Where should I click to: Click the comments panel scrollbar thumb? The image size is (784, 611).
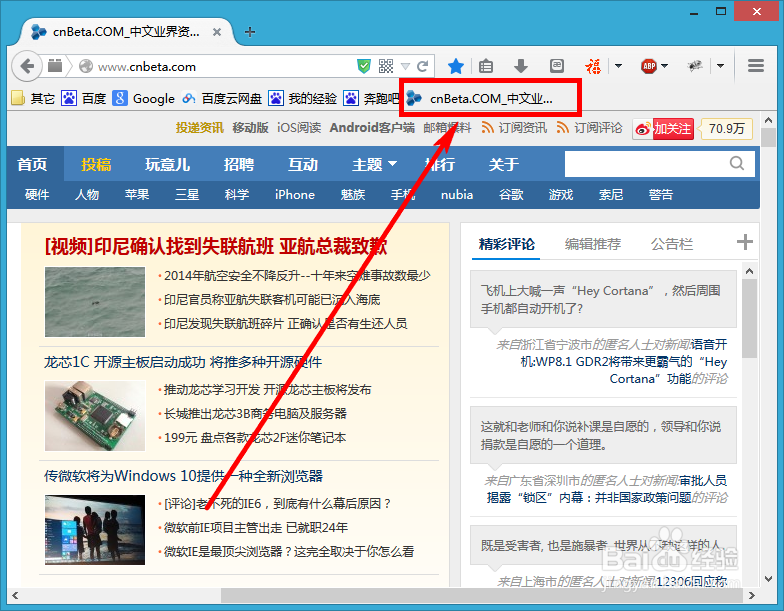(x=749, y=318)
